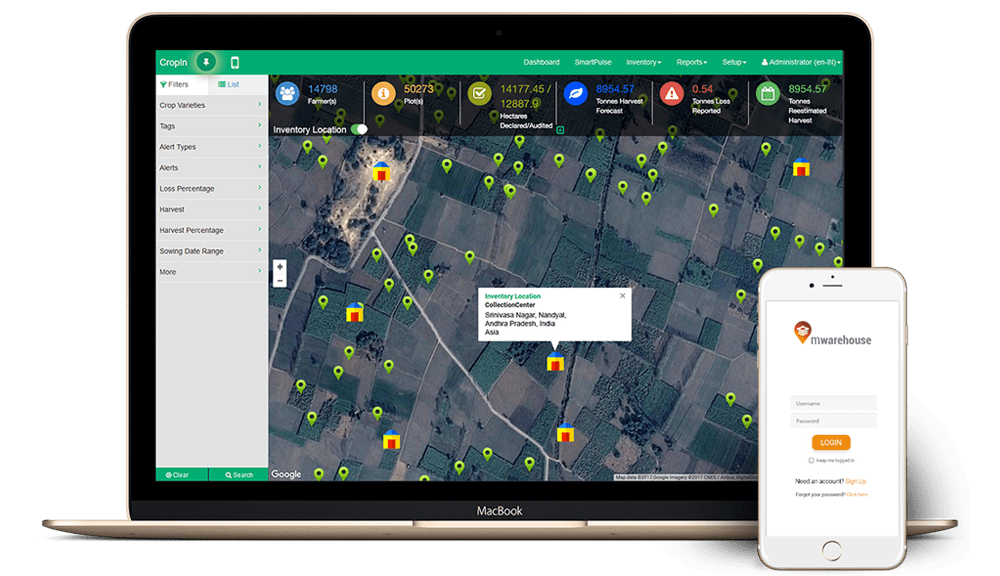This screenshot has width=1000, height=576.
Task: Zoom in on the map
Action: 279,267
